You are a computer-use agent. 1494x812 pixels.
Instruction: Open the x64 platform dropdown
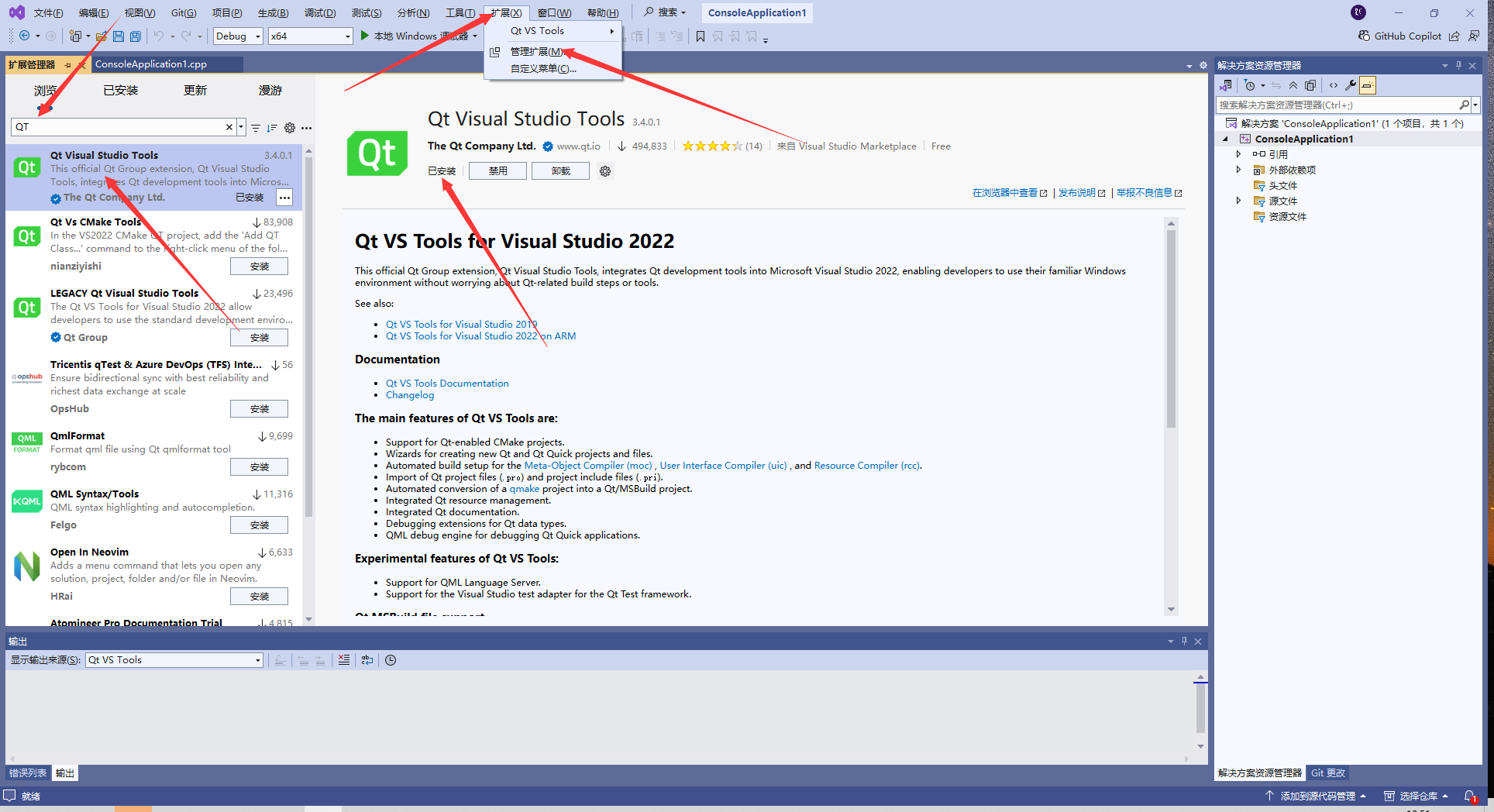[x=311, y=36]
